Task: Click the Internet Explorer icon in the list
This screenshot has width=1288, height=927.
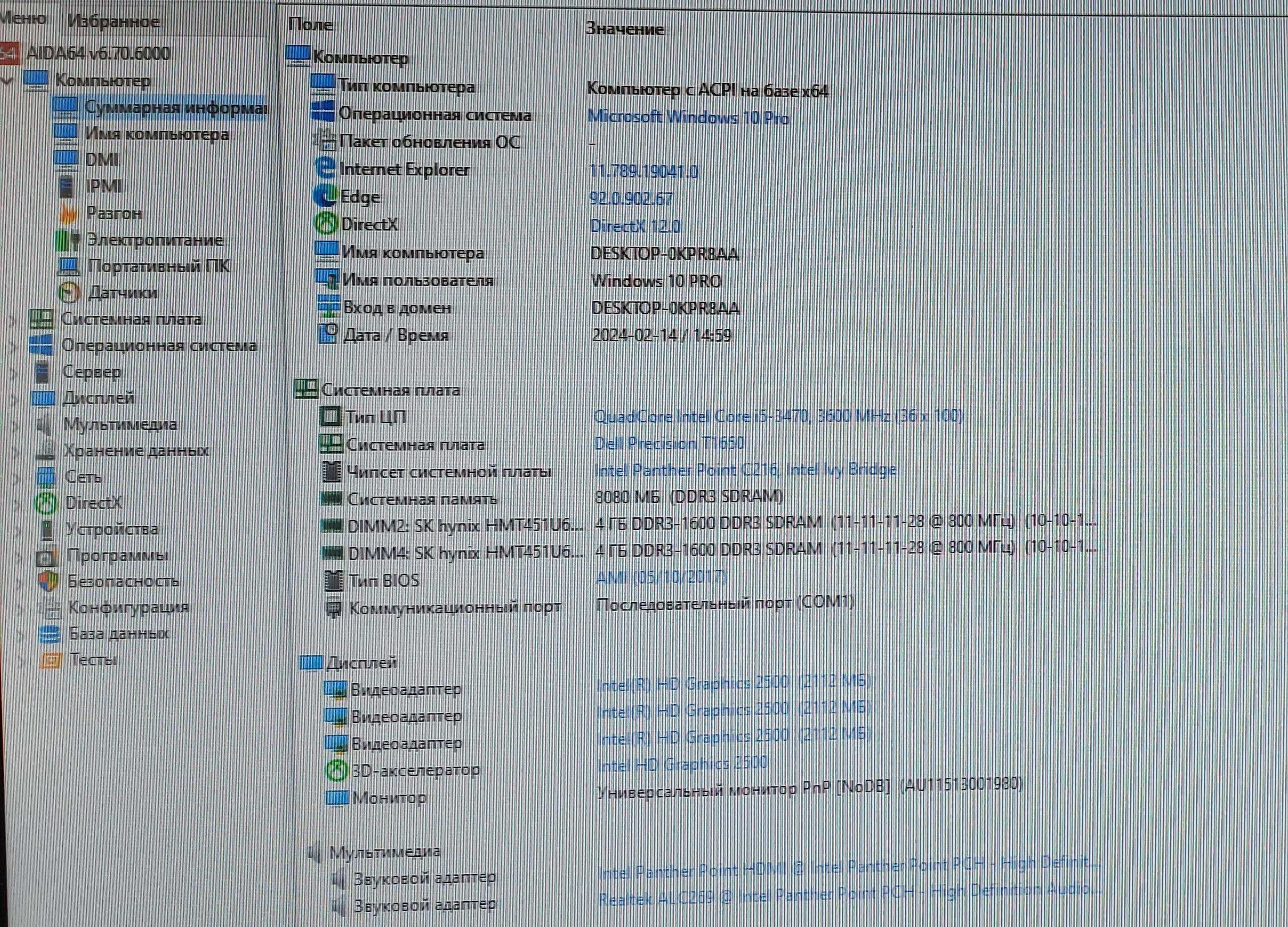Action: [325, 168]
